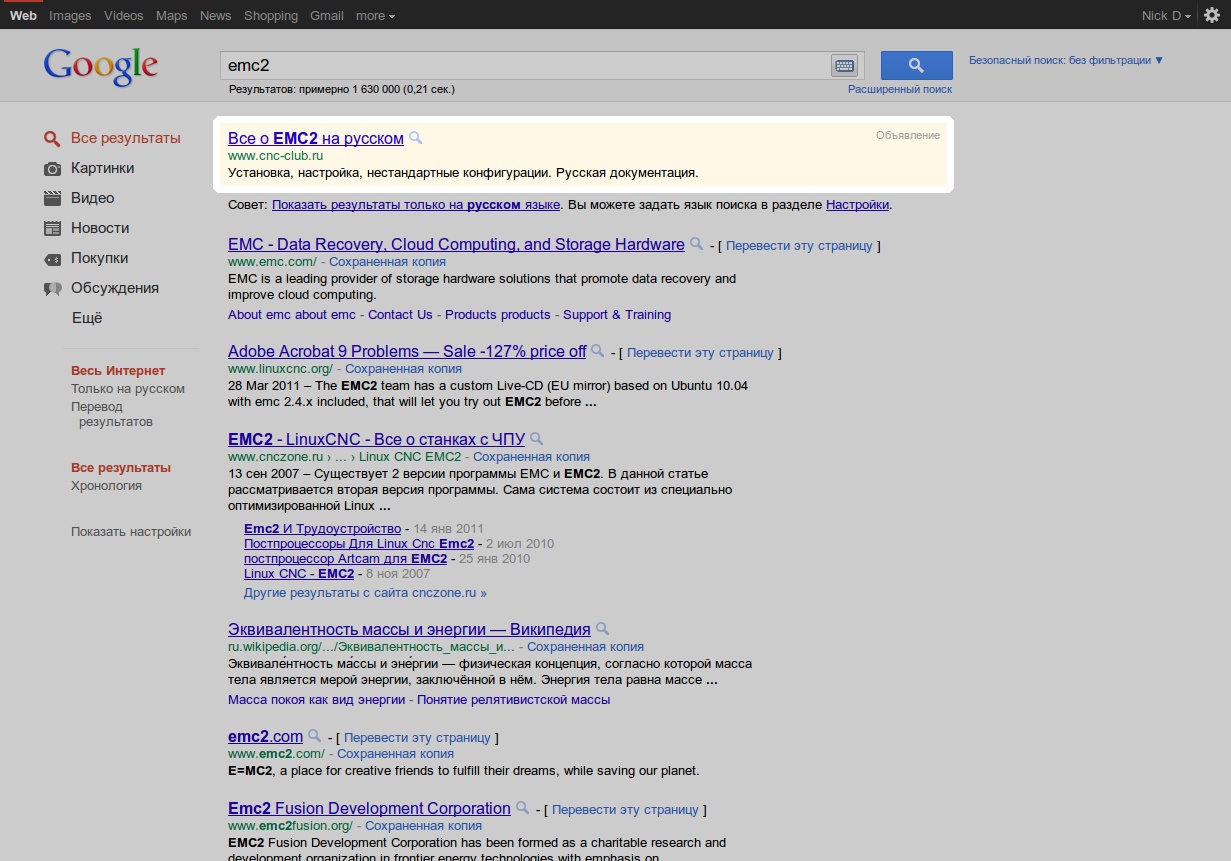Click the Все результаты red magnifier icon
Viewport: 1231px width, 861px height.
tap(53, 139)
